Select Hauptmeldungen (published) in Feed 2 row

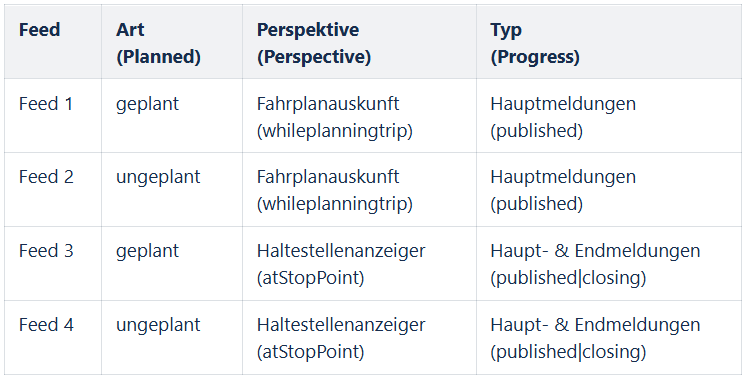(563, 190)
